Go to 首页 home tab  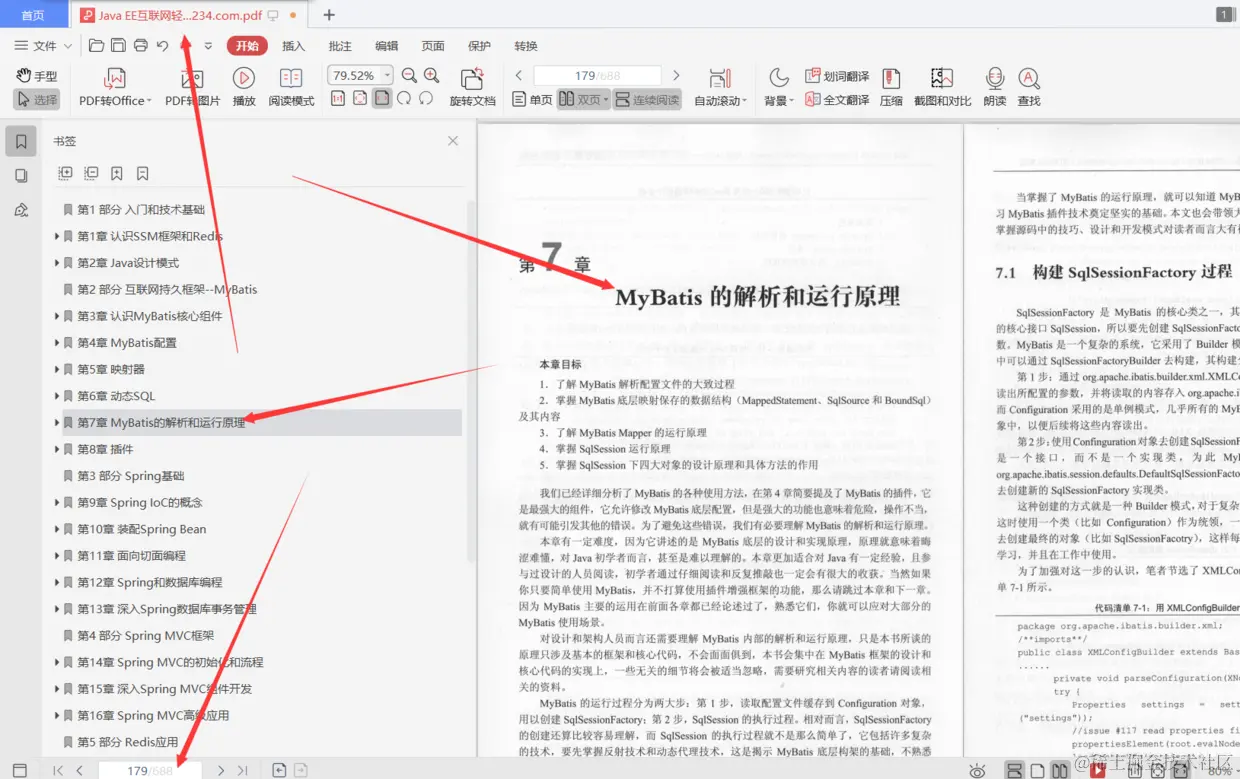(x=33, y=15)
